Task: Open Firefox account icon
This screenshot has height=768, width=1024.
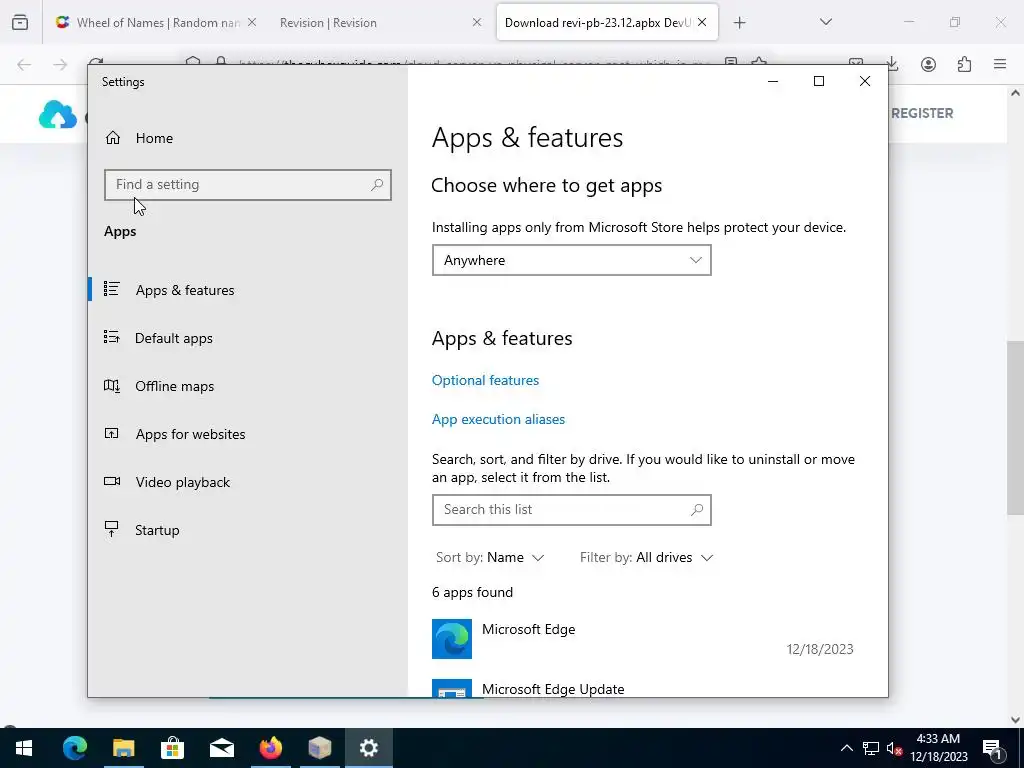Action: click(x=928, y=64)
